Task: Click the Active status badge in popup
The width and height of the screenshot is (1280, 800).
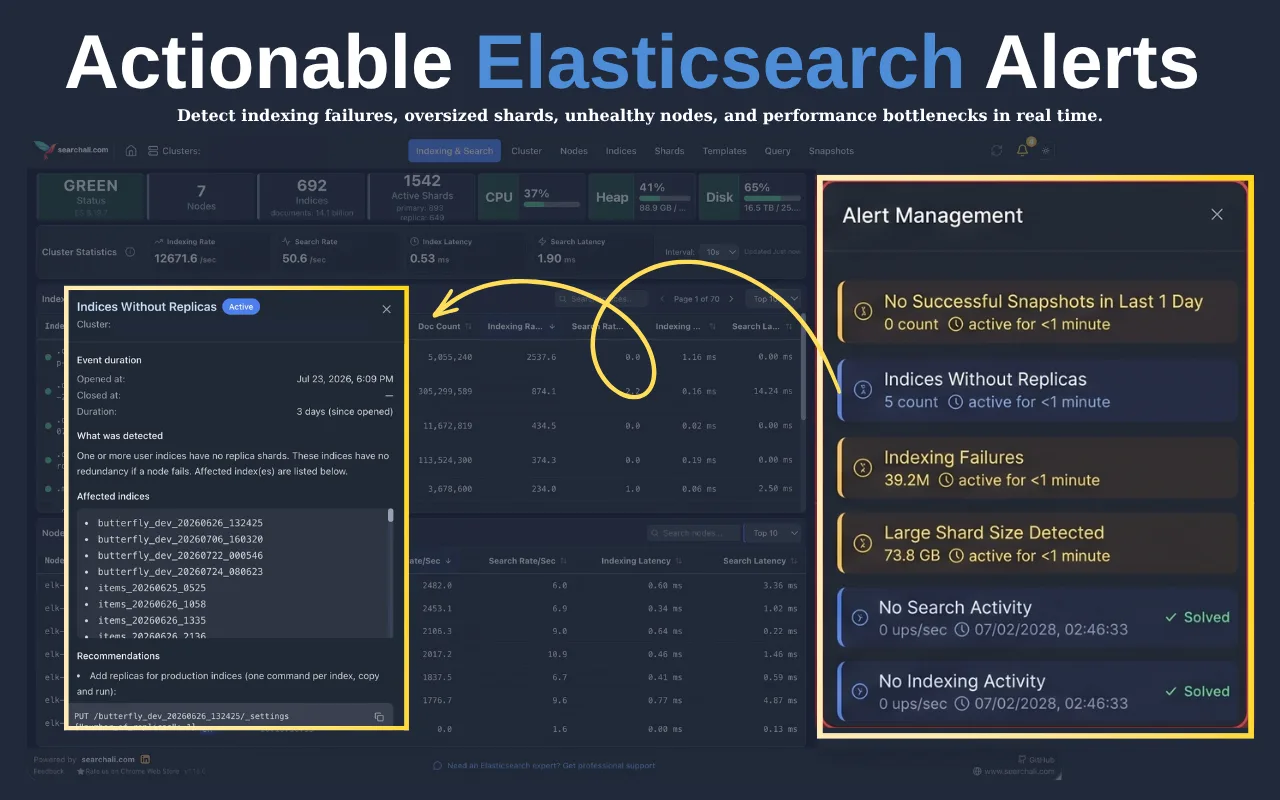Action: (x=241, y=307)
